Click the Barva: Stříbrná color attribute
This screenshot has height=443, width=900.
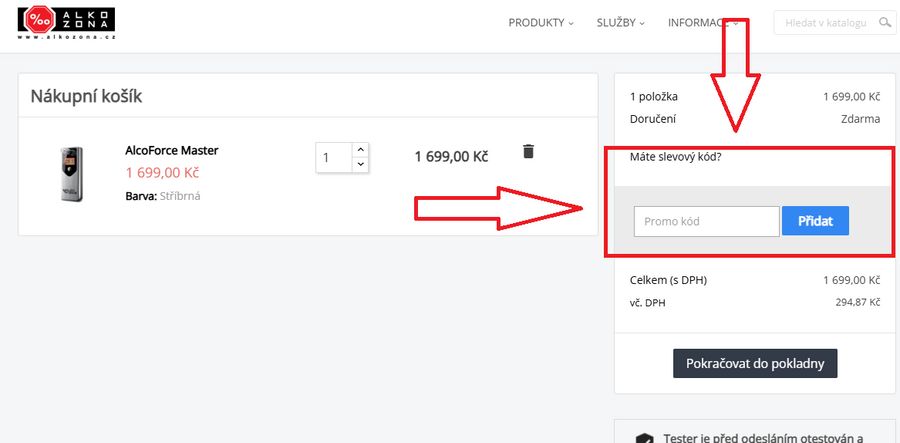click(162, 196)
